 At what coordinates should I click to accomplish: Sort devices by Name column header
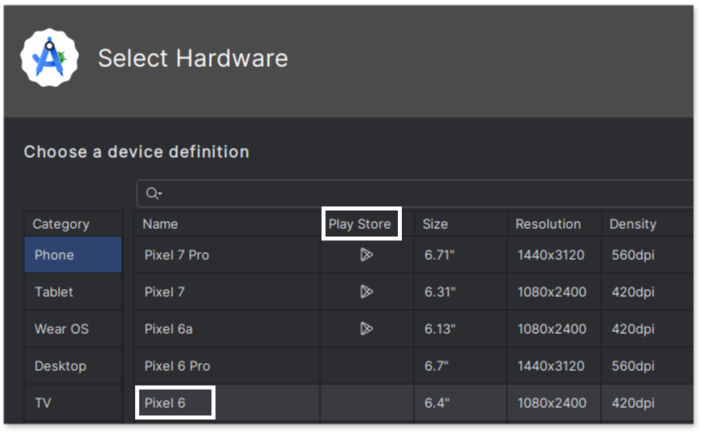(x=161, y=224)
